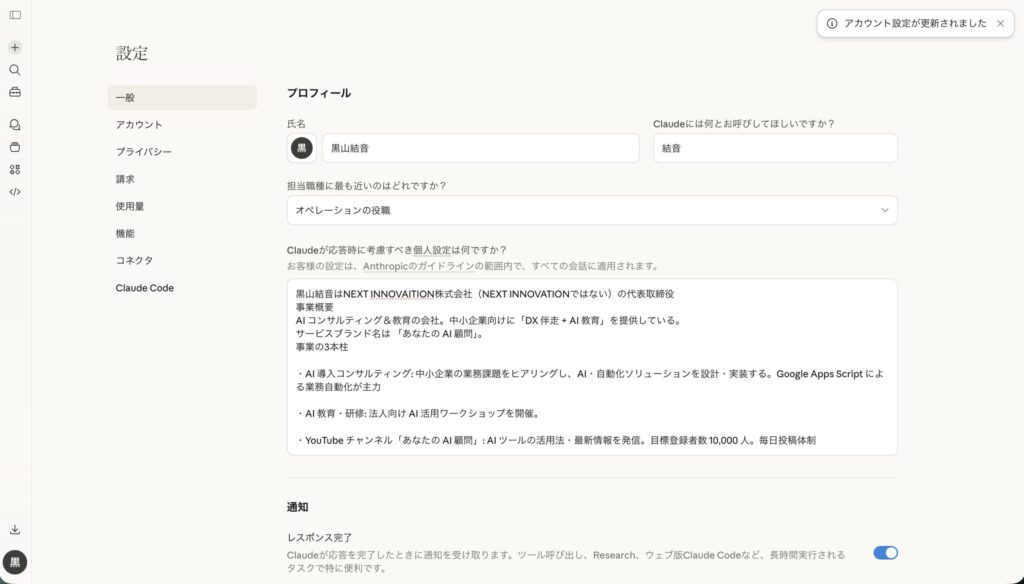Viewport: 1024px width, 584px height.
Task: Open the アカウント settings section
Action: click(139, 125)
